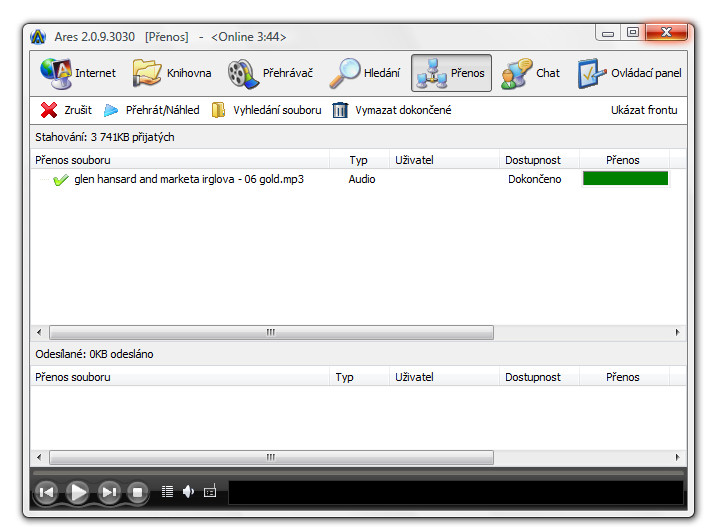Click uploads list right scroll arrow

pos(677,457)
